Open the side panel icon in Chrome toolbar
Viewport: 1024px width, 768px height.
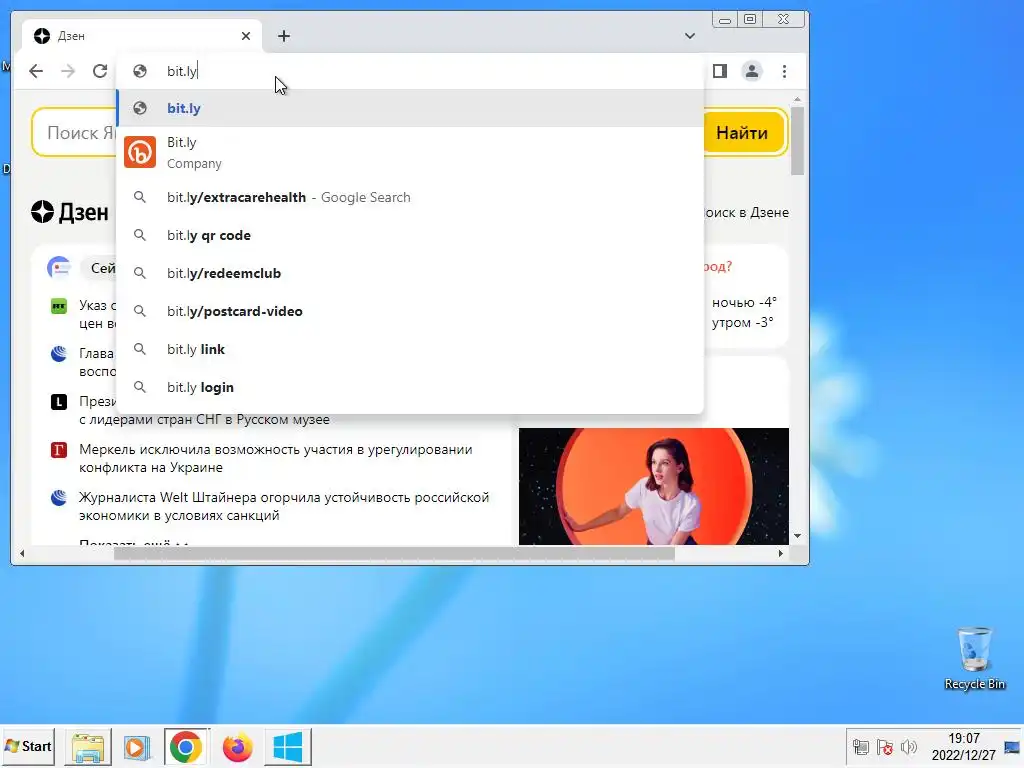720,71
